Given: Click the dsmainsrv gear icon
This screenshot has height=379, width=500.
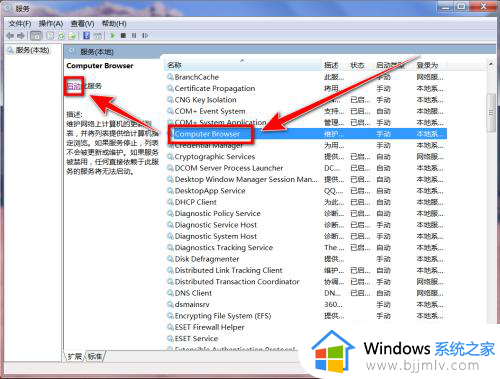Looking at the screenshot, I should [x=170, y=304].
